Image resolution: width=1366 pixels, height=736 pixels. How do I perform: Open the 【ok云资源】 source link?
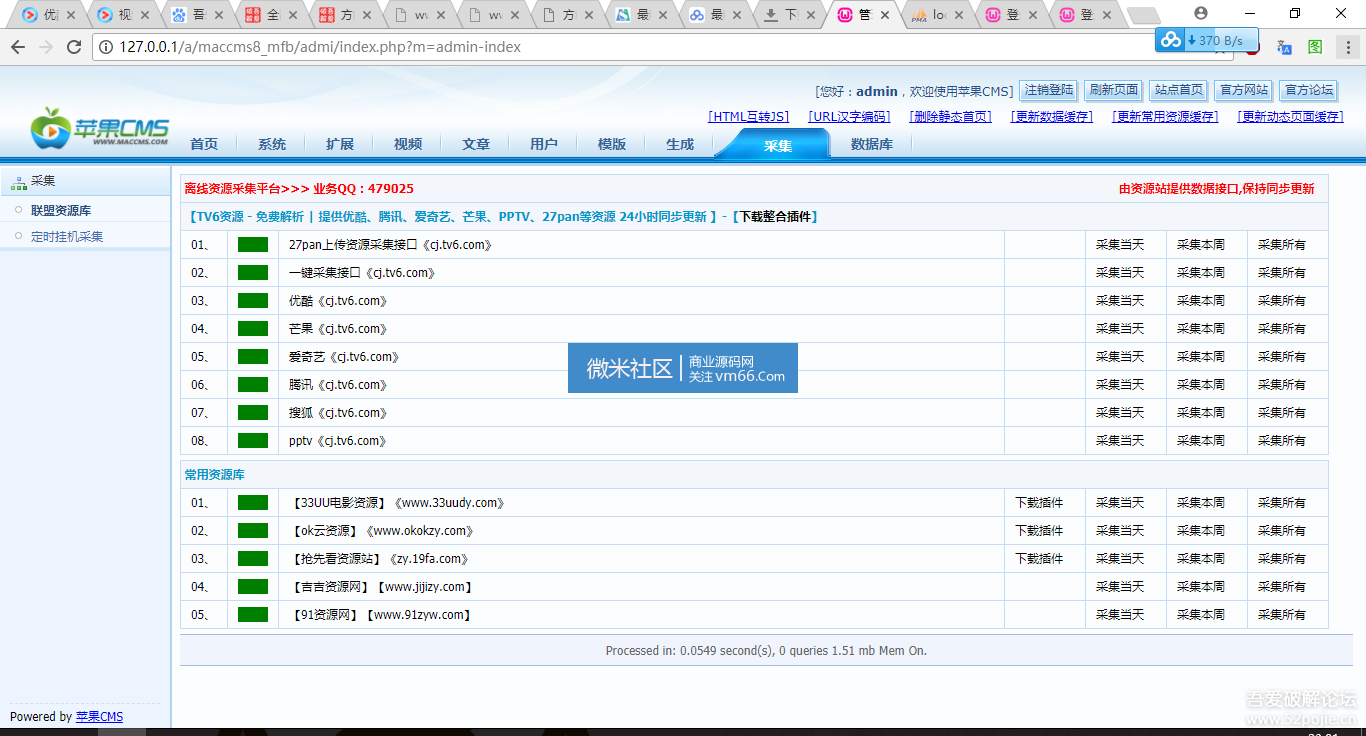380,531
